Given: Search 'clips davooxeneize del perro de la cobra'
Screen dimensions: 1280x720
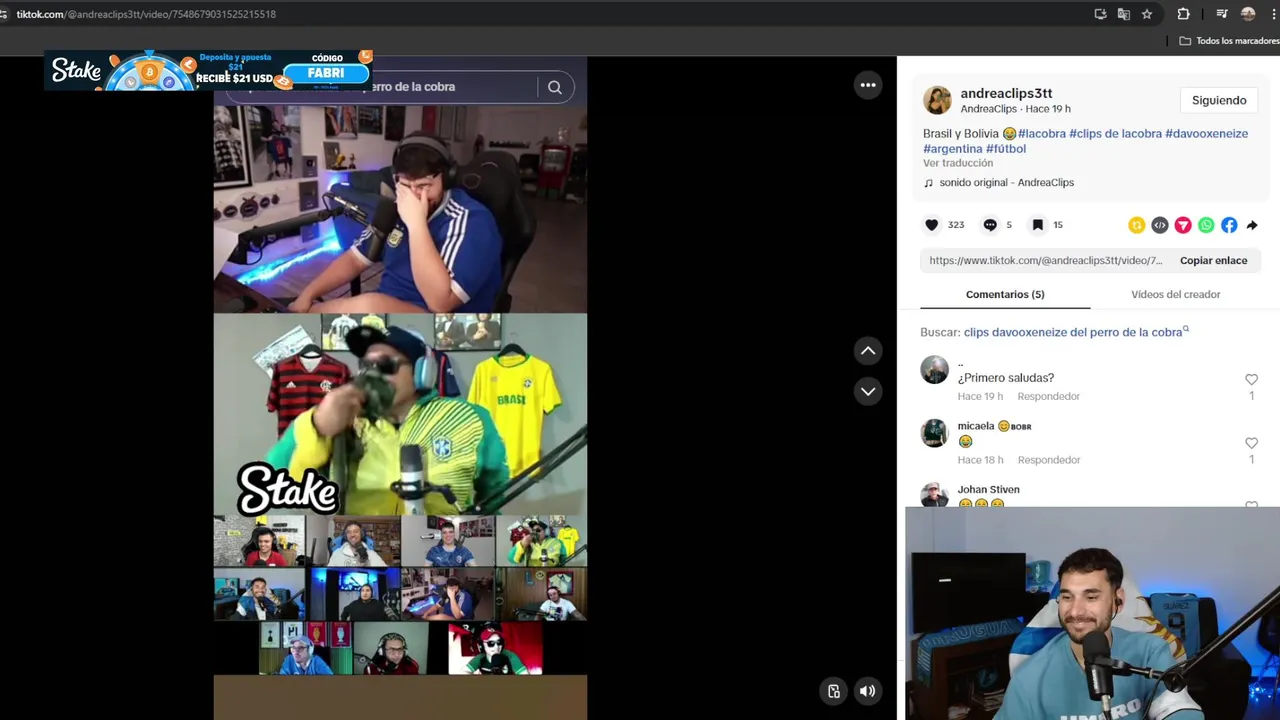Looking at the screenshot, I should point(1075,332).
